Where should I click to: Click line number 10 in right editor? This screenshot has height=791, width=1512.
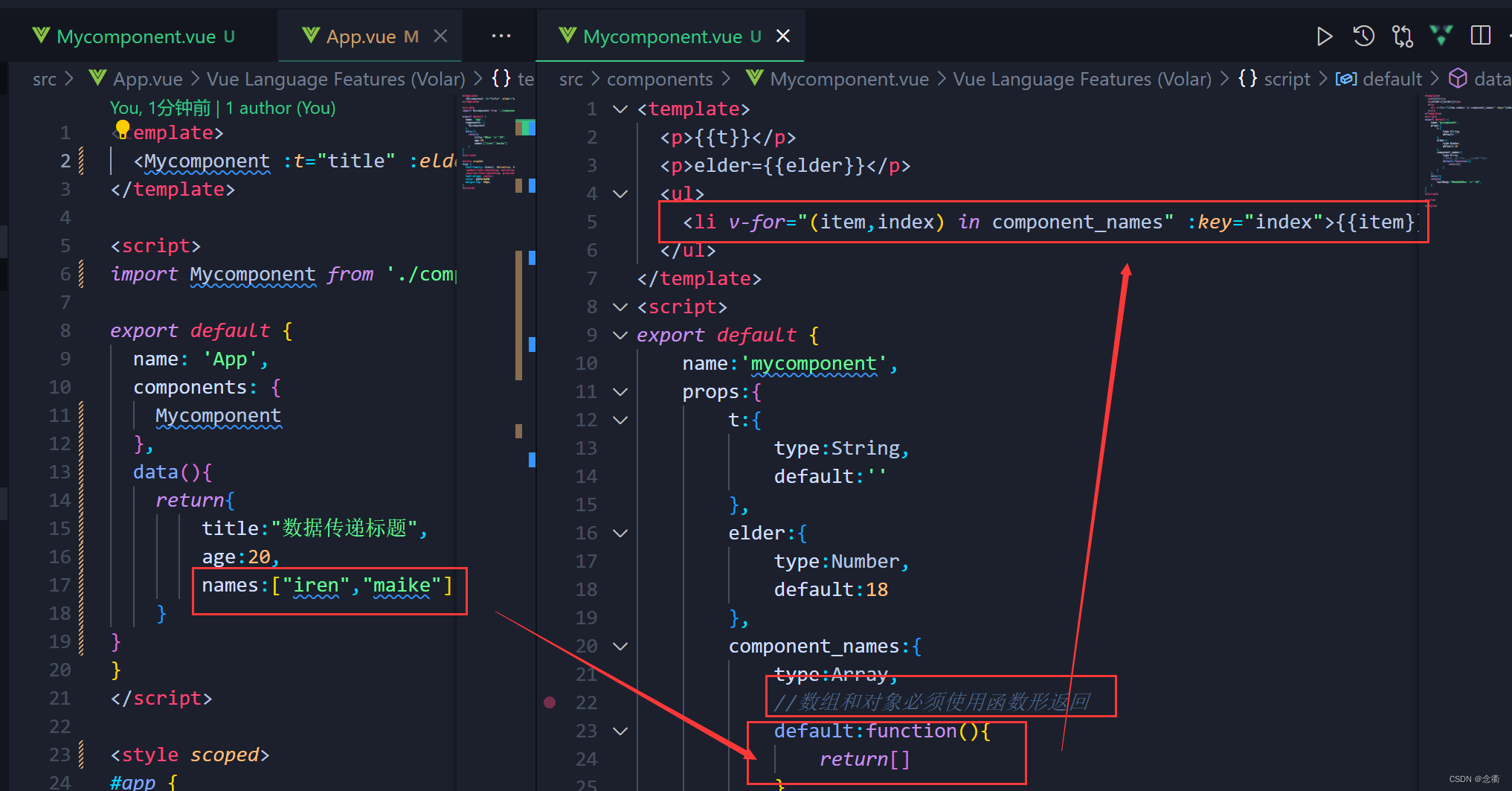point(586,364)
